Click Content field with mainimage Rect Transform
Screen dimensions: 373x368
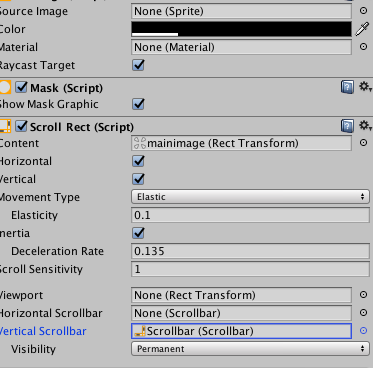tap(241, 143)
